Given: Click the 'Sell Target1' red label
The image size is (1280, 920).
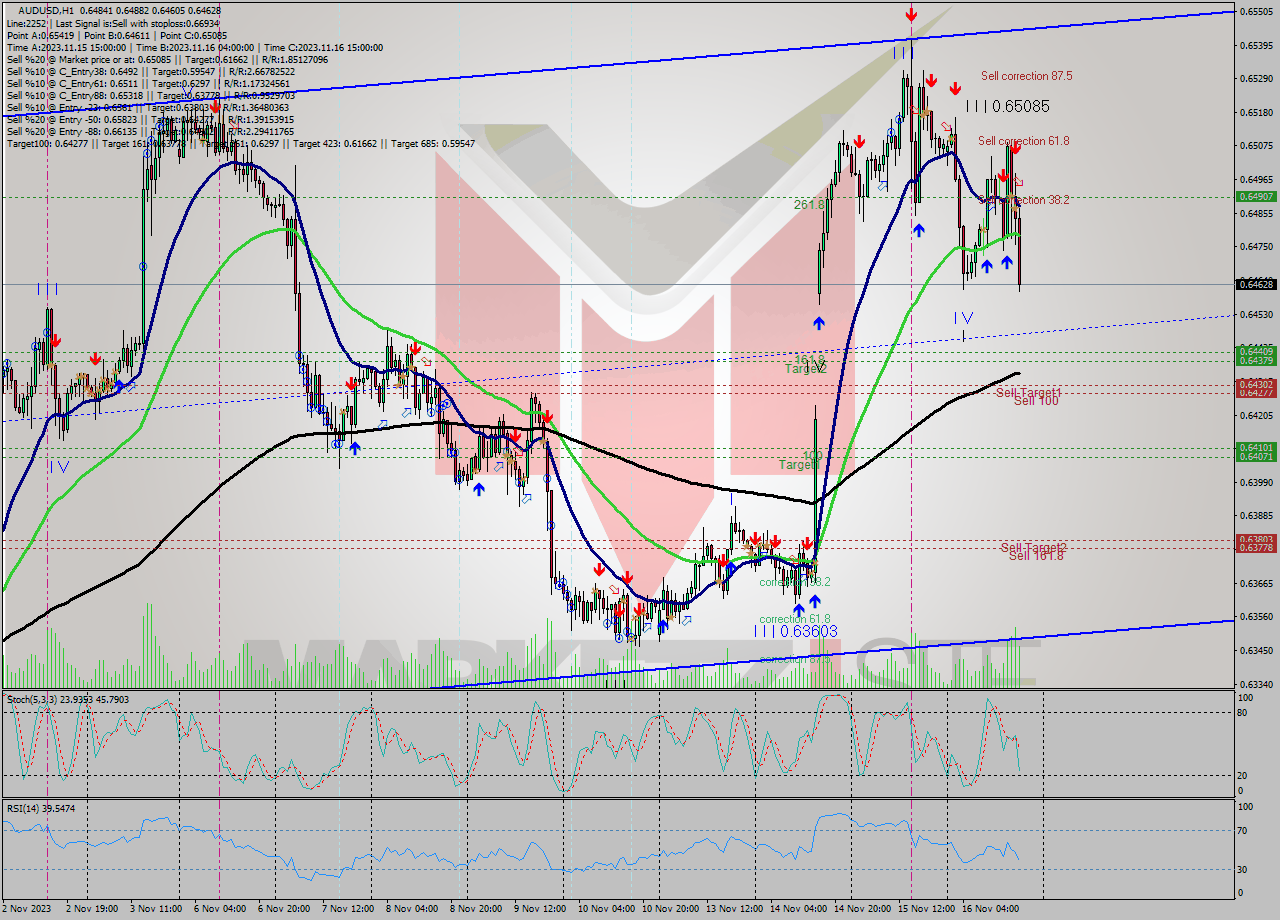Looking at the screenshot, I should click(x=1028, y=392).
